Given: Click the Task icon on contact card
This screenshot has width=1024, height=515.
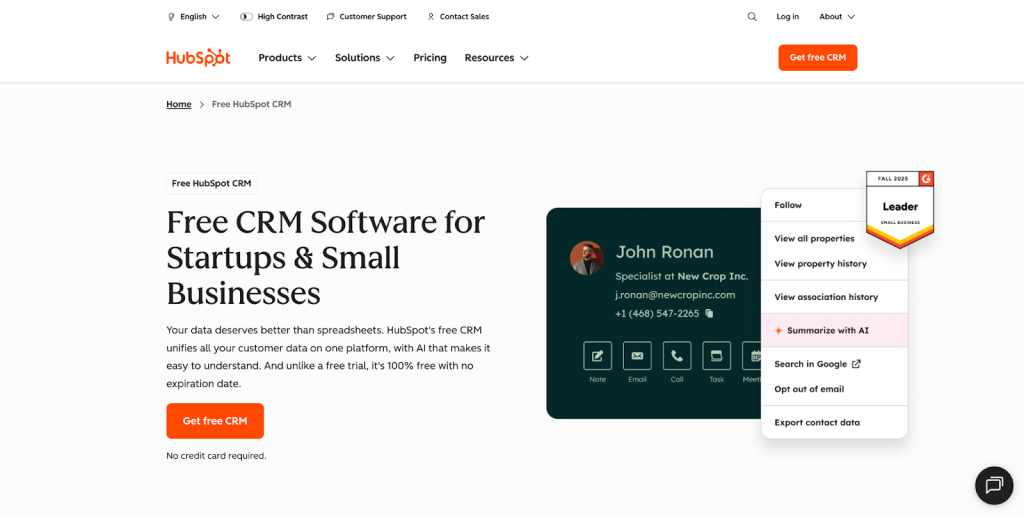Looking at the screenshot, I should 716,356.
